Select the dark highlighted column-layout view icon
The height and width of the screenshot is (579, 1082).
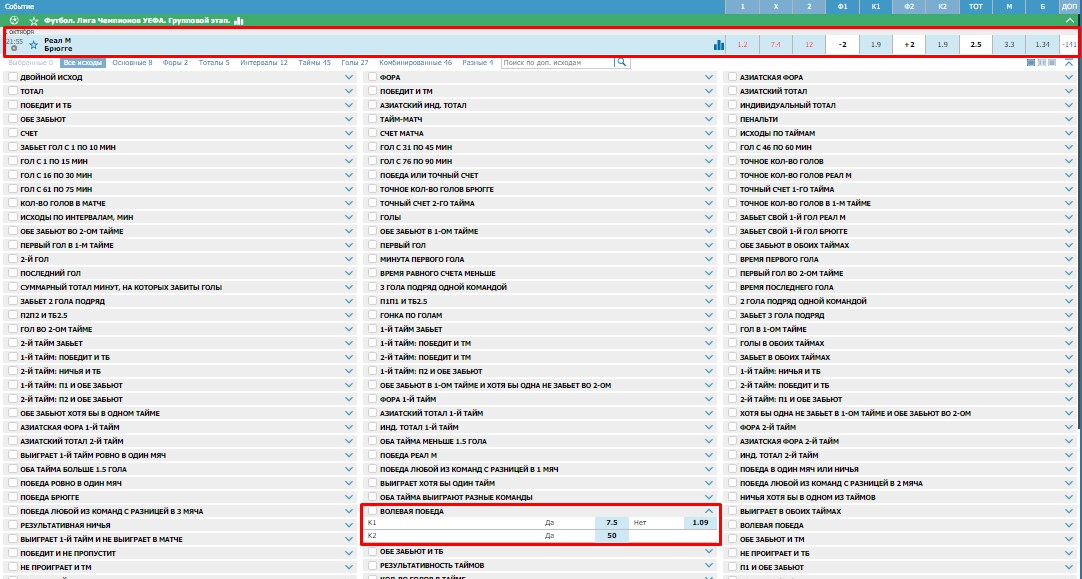pos(1031,63)
